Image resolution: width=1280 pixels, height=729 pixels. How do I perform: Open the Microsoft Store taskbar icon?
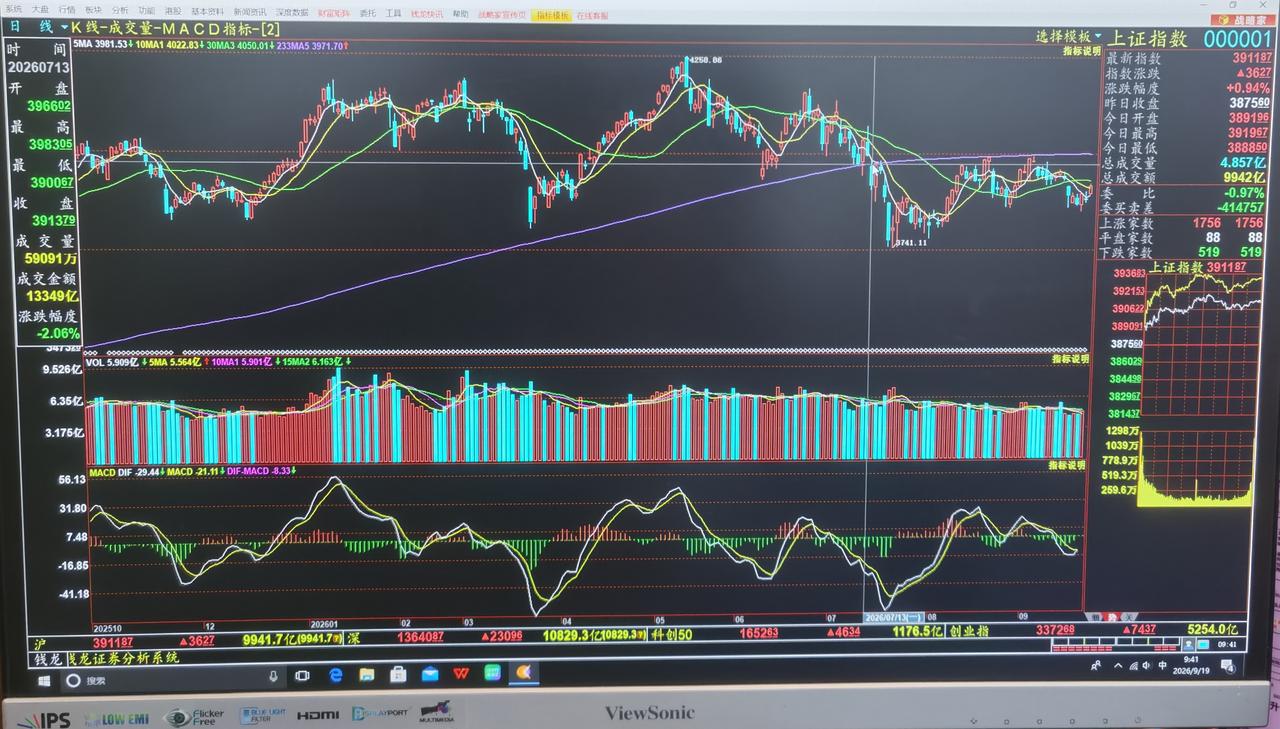coord(398,676)
